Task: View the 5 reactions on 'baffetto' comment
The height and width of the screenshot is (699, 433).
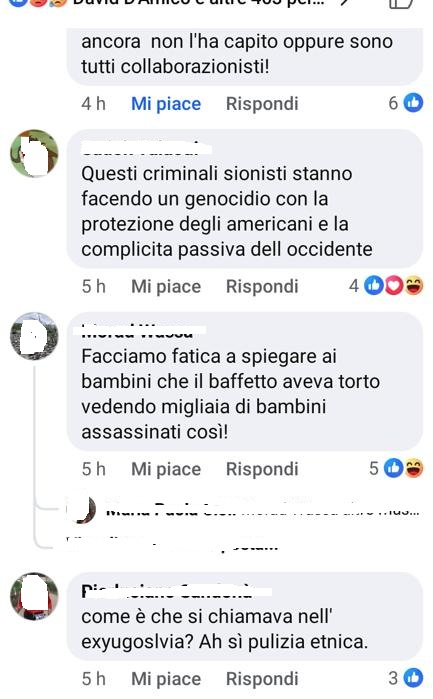Action: point(396,468)
